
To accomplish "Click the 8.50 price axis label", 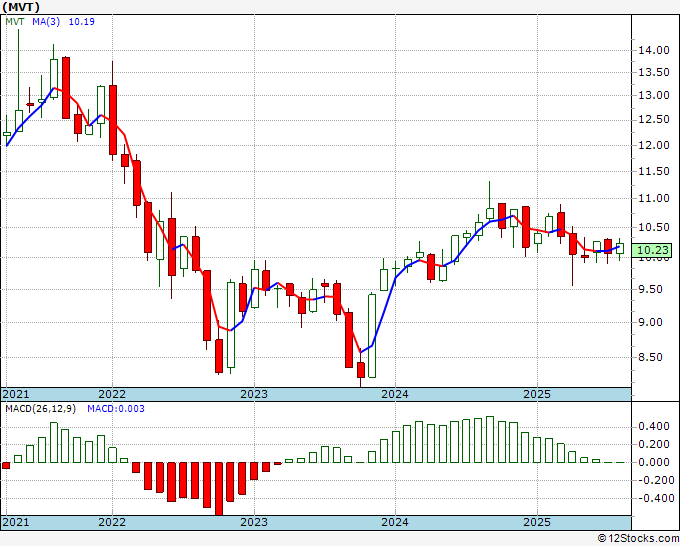I will click(650, 357).
